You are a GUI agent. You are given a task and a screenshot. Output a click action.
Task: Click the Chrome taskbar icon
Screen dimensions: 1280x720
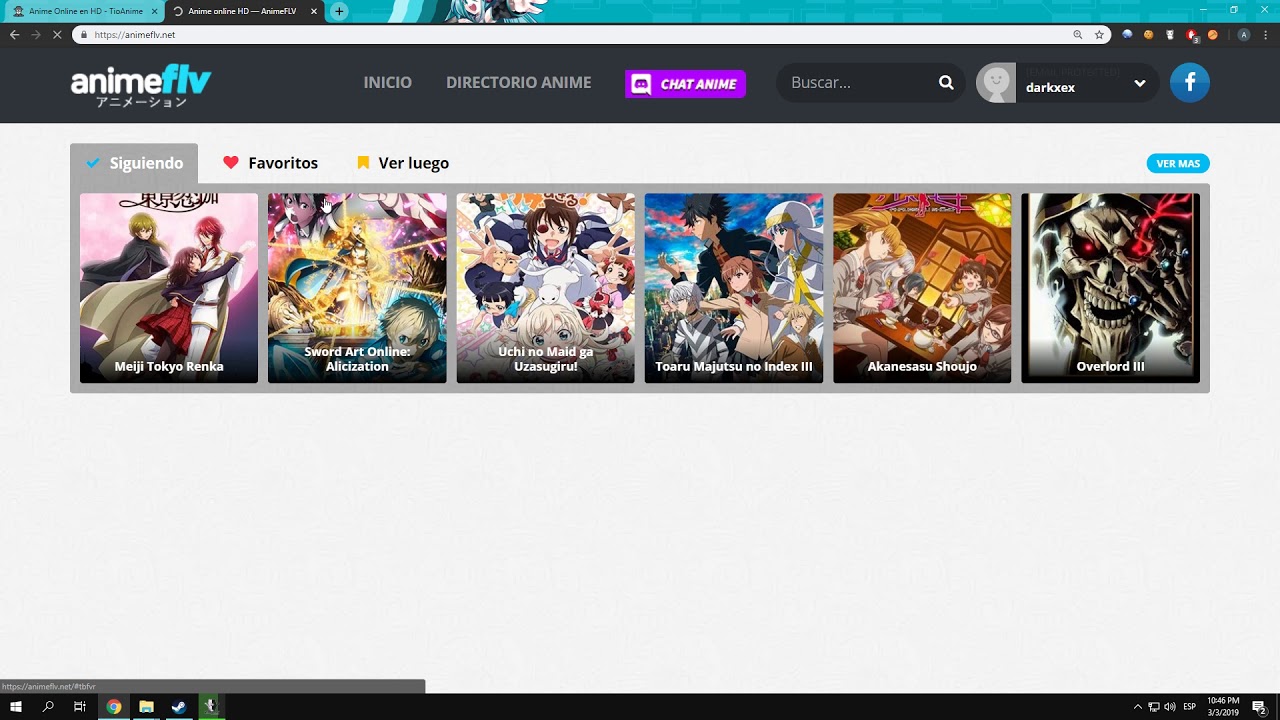pyautogui.click(x=114, y=707)
